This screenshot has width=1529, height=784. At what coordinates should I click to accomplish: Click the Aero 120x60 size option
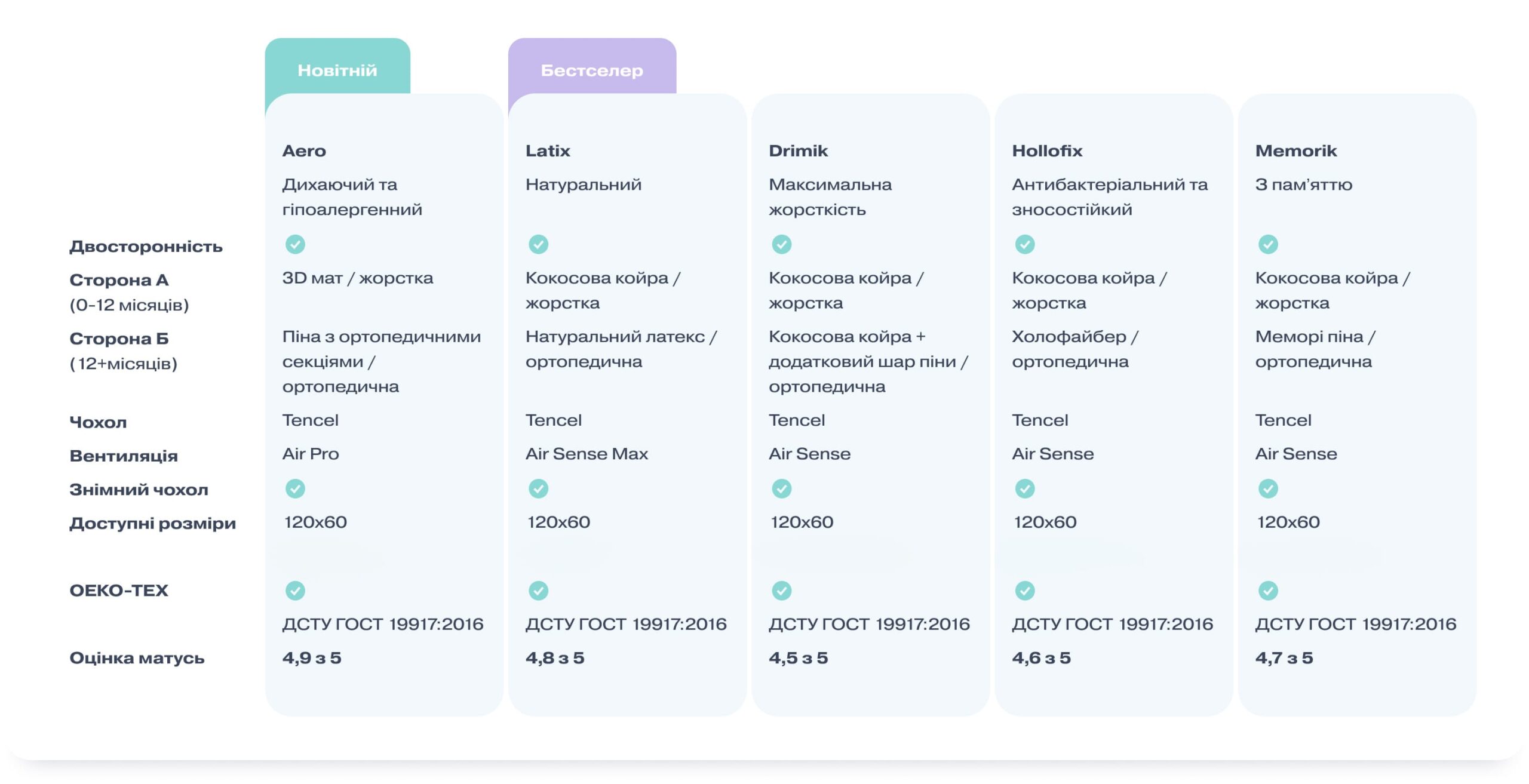click(315, 522)
